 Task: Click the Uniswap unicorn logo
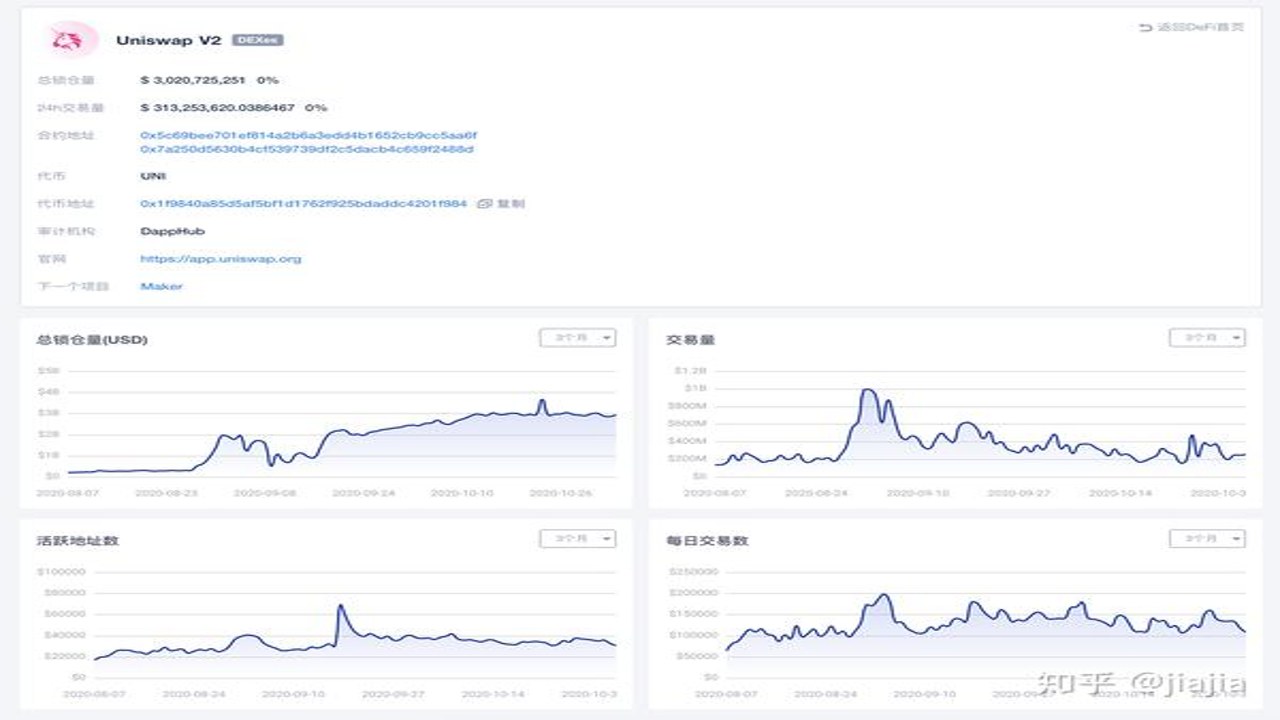coord(72,40)
